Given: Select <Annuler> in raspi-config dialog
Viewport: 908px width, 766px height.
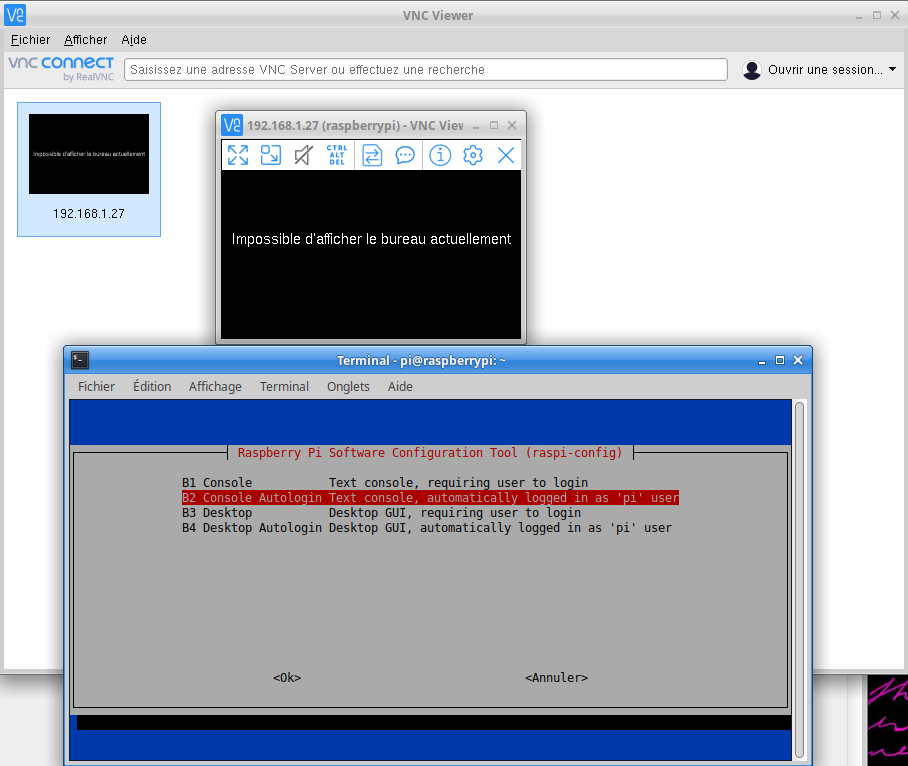Looking at the screenshot, I should click(x=556, y=677).
